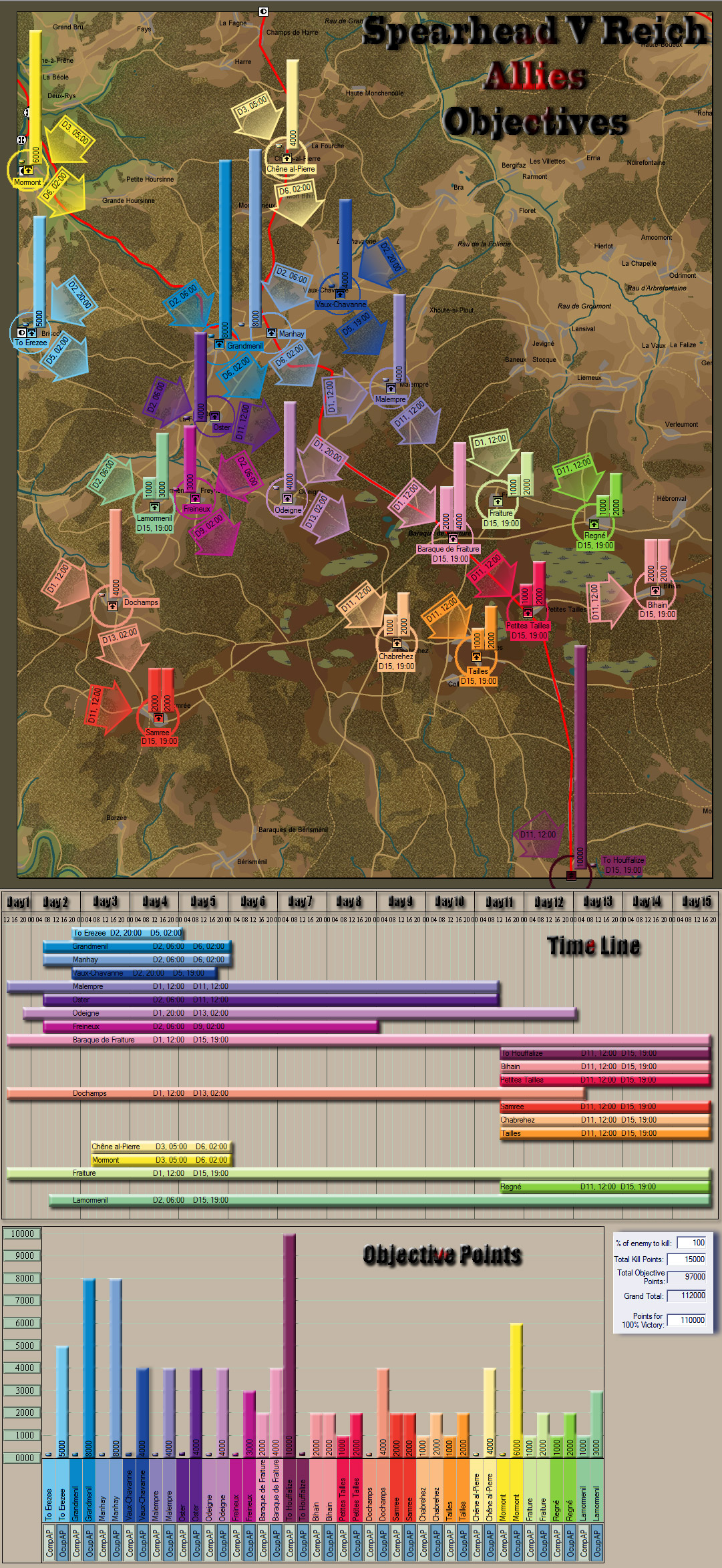Select the Lamormenil objective flag icon
Viewport: 722px width, 1568px height.
[x=154, y=507]
